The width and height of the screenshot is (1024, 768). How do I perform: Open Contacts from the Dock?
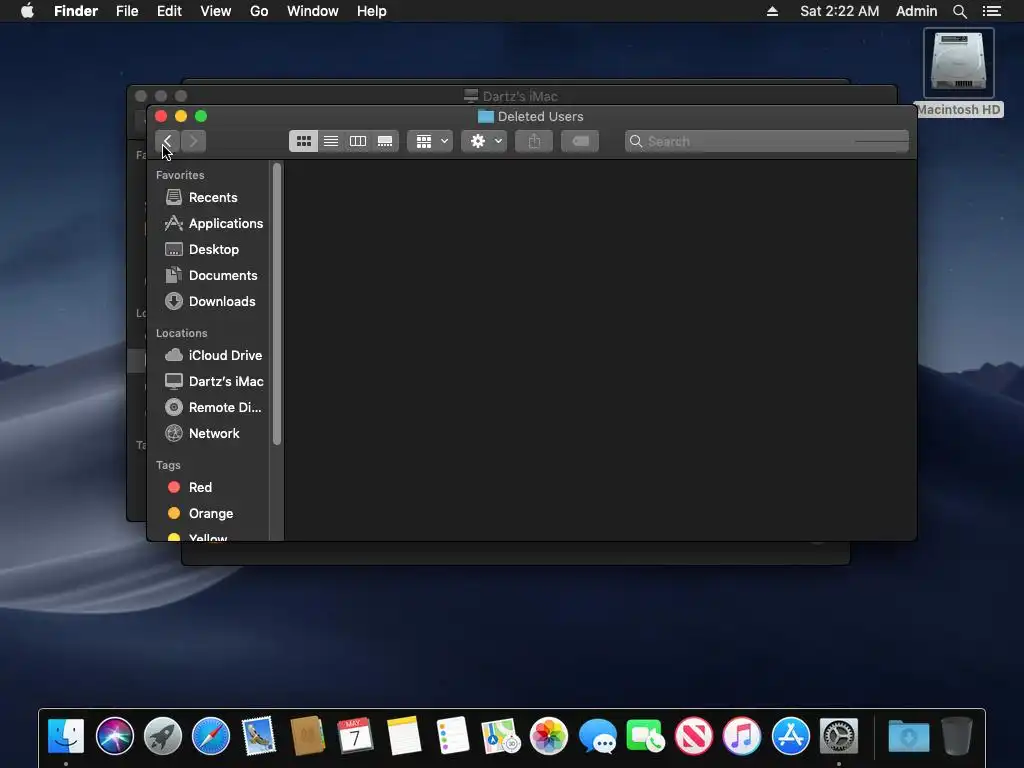(308, 736)
